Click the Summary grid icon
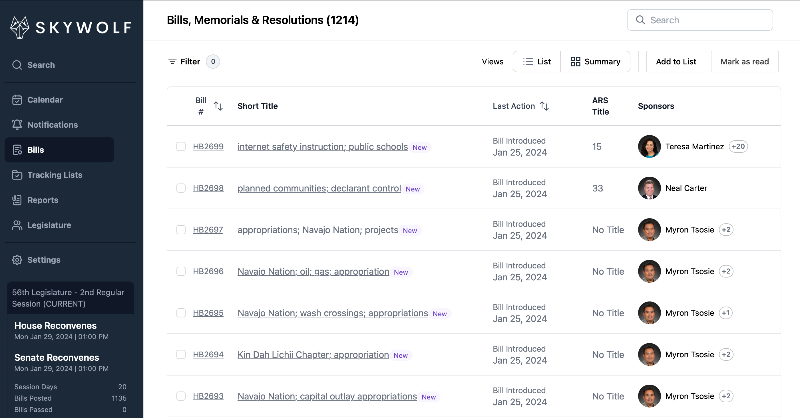This screenshot has width=800, height=418. 576,62
